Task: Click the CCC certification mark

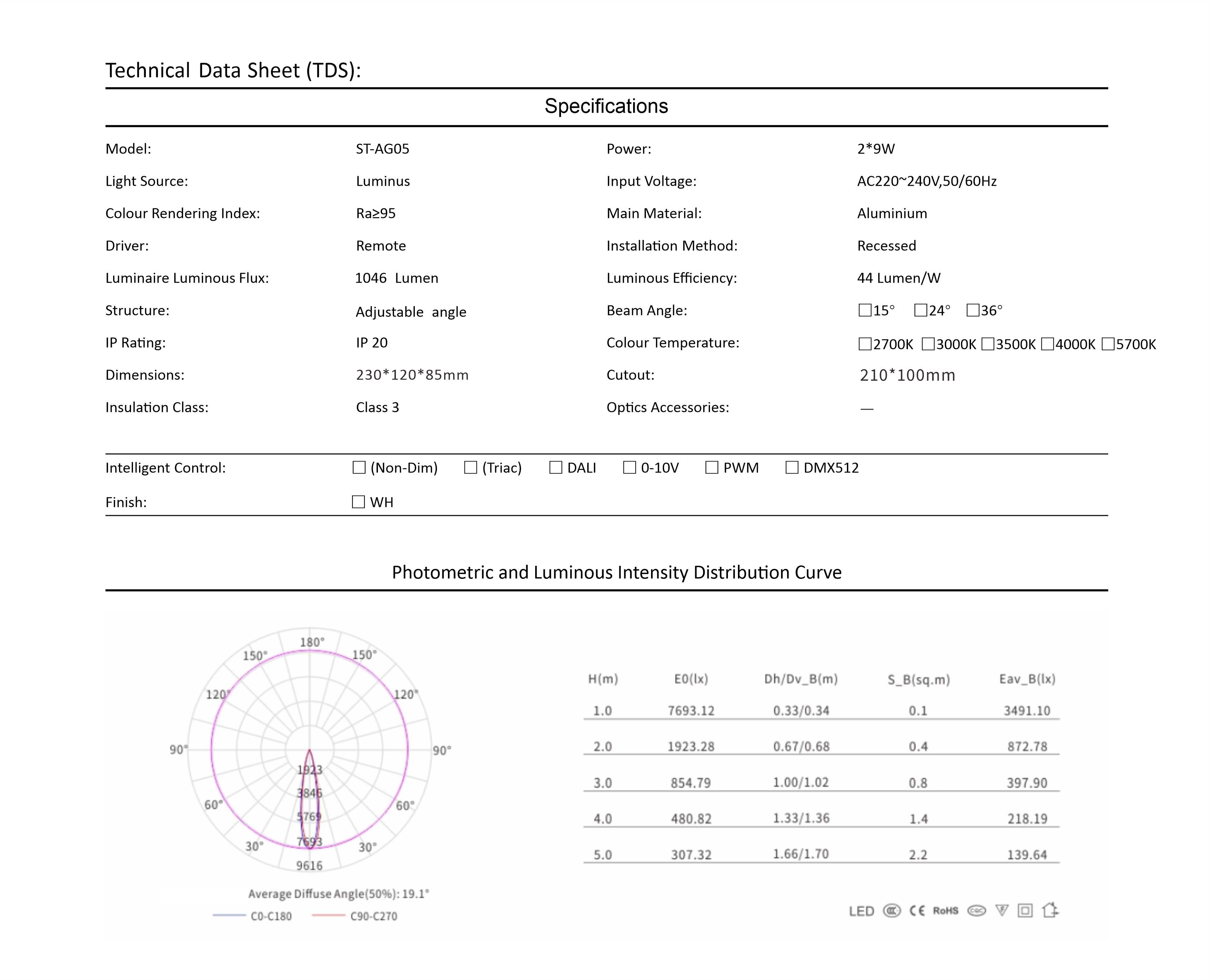Action: pos(892,911)
